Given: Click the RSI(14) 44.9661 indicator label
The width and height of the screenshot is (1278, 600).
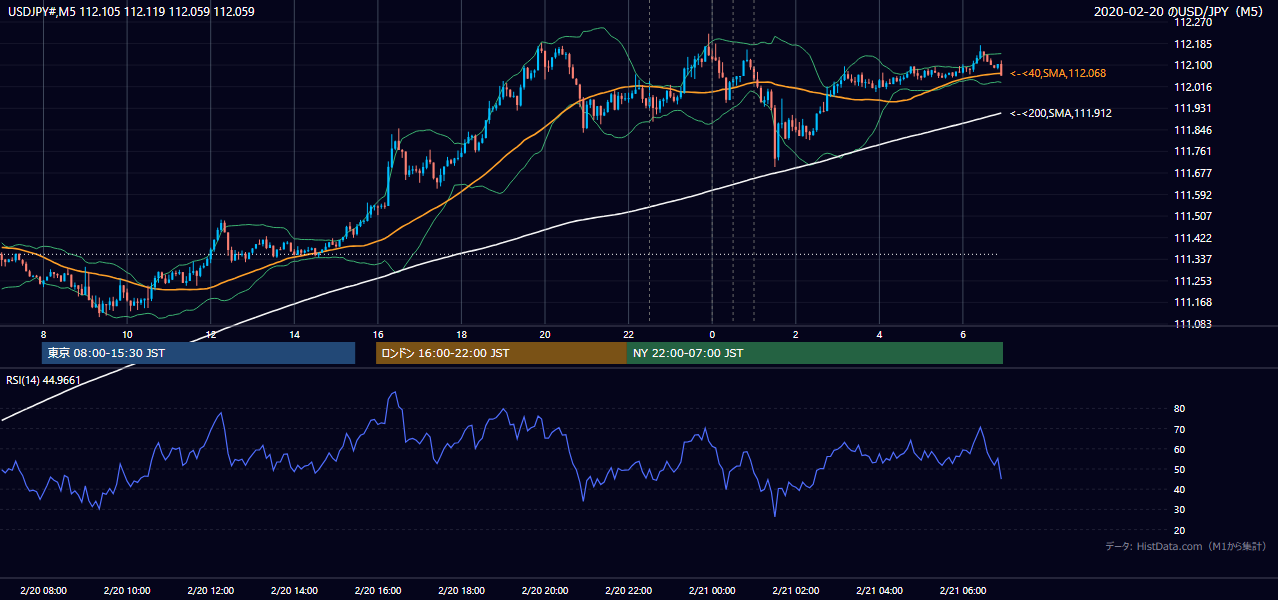Looking at the screenshot, I should click(x=44, y=380).
